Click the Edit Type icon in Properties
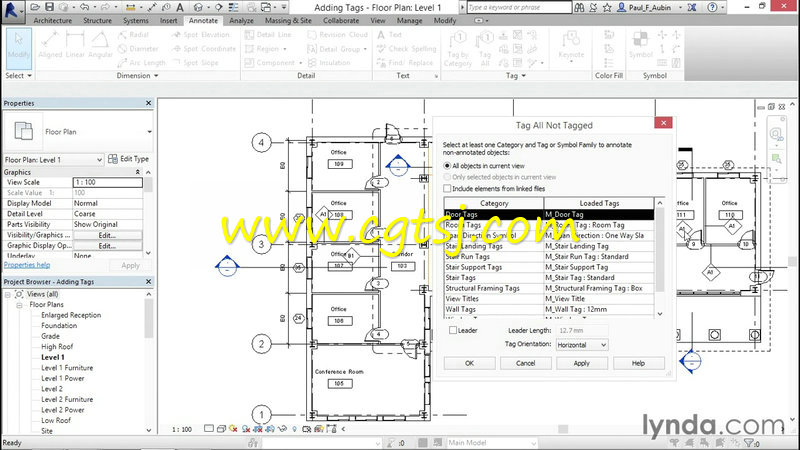This screenshot has width=800, height=450. 113,159
